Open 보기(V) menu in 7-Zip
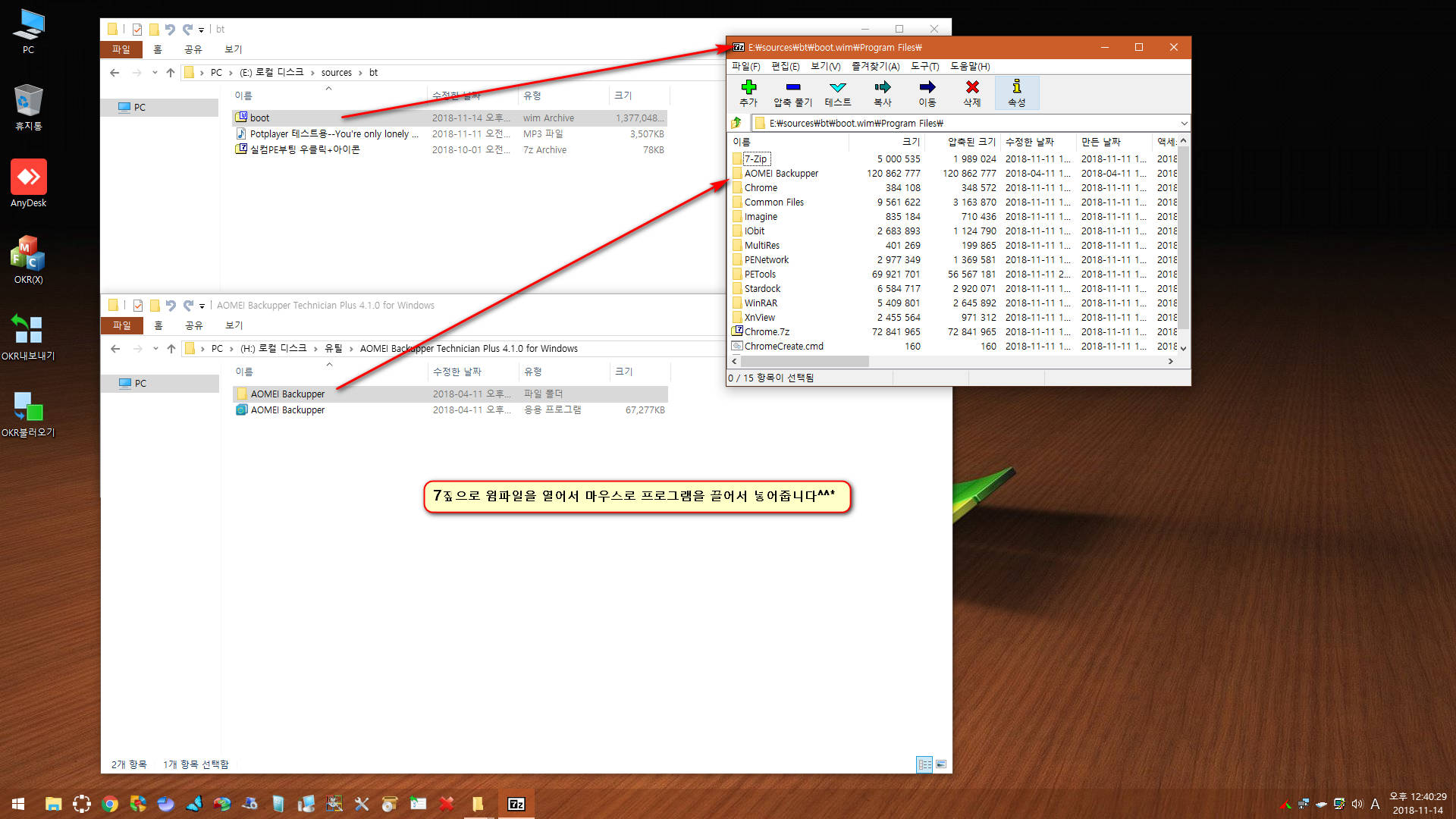The height and width of the screenshot is (819, 1456). (826, 67)
